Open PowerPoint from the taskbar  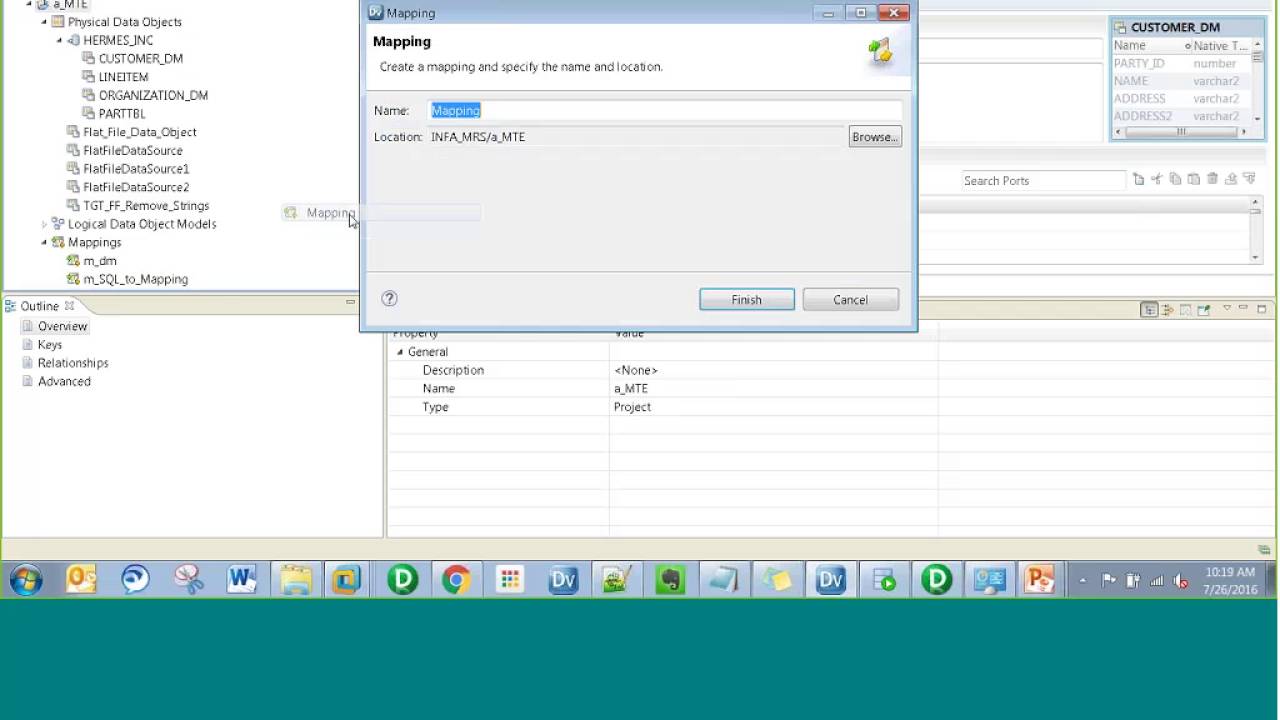1039,580
